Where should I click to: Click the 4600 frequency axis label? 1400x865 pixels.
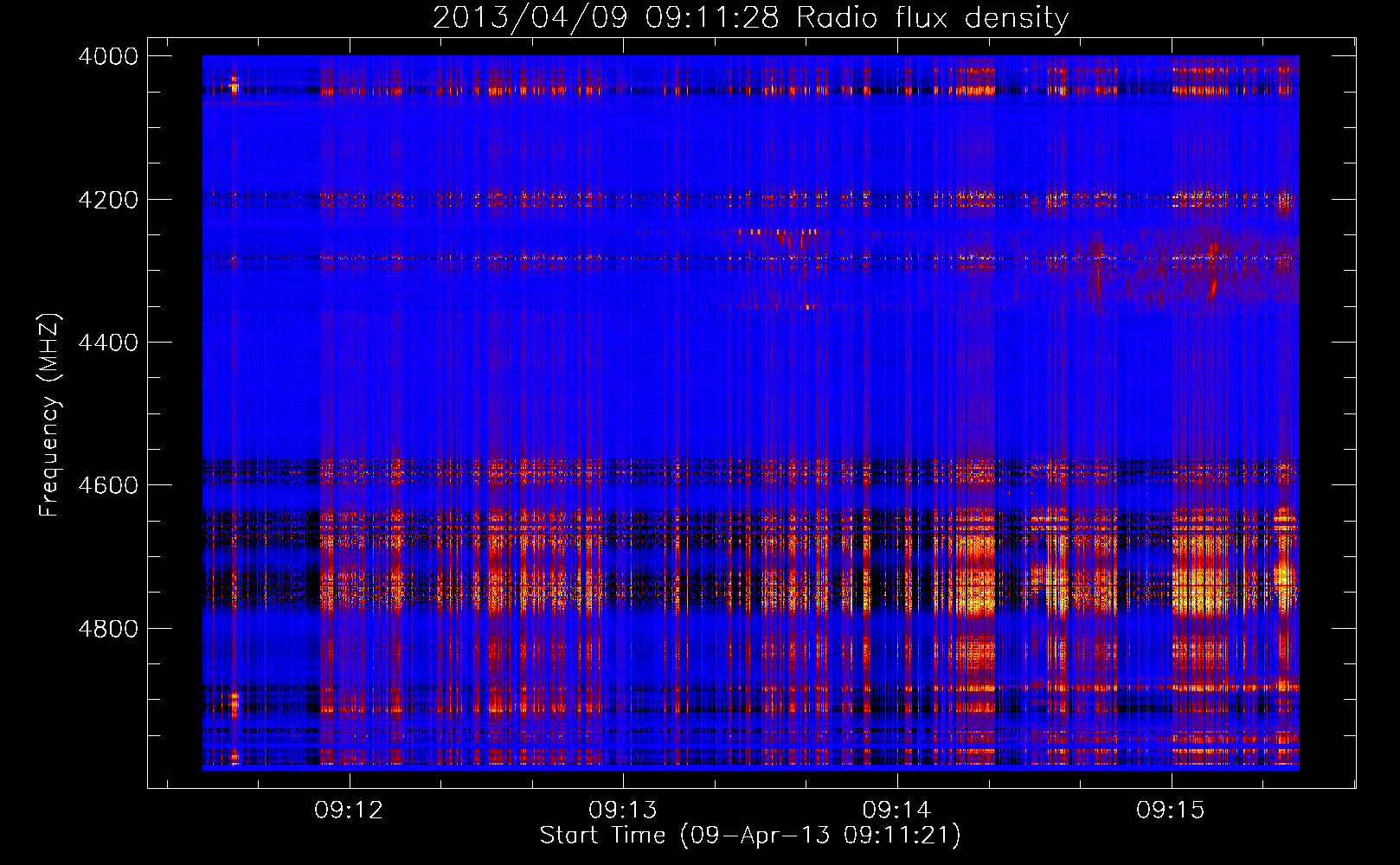pyautogui.click(x=108, y=485)
